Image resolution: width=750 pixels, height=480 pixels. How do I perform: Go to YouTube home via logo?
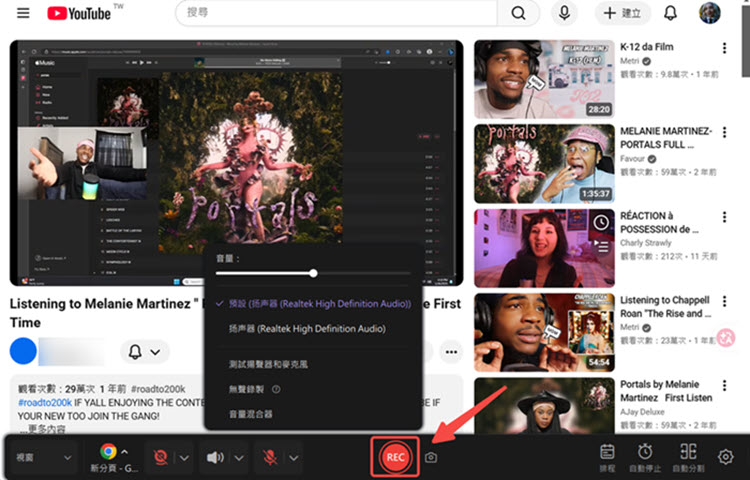[x=79, y=13]
